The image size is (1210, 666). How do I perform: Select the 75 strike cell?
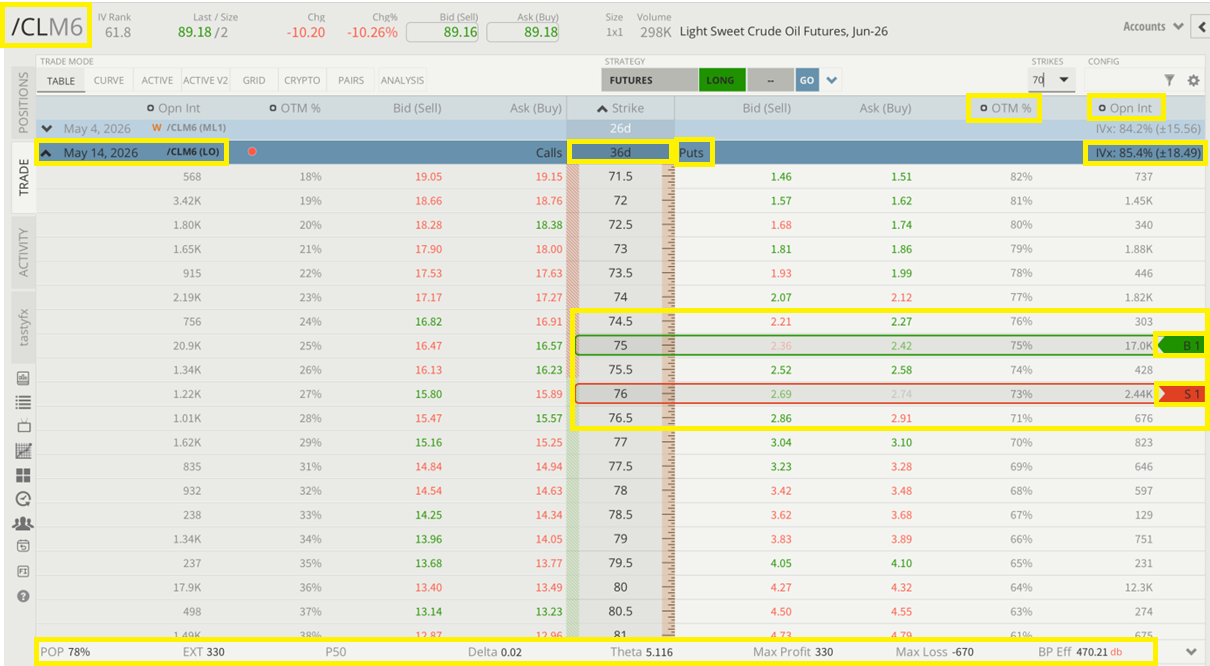pyautogui.click(x=620, y=346)
